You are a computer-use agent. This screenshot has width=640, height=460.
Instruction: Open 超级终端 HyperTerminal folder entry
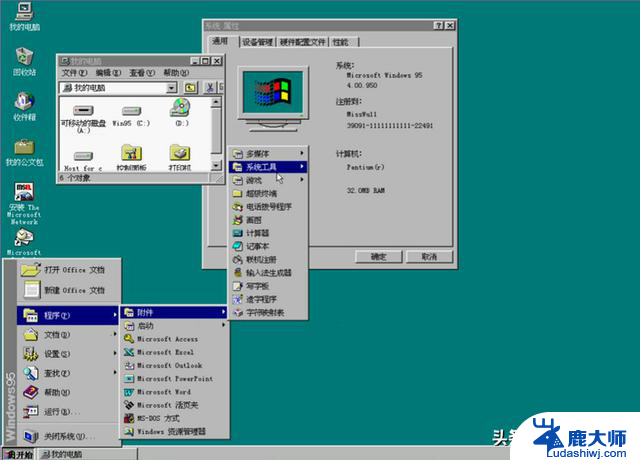click(268, 193)
